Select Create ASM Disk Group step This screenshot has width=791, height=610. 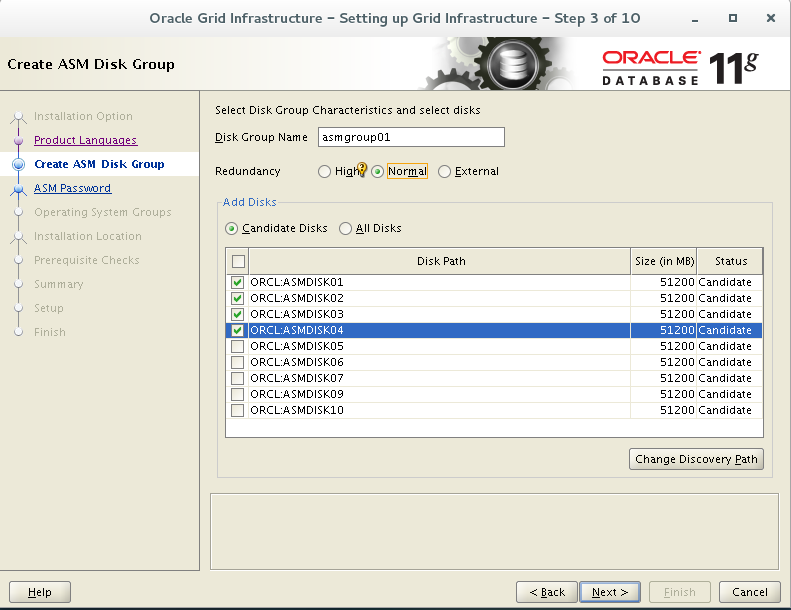[99, 164]
